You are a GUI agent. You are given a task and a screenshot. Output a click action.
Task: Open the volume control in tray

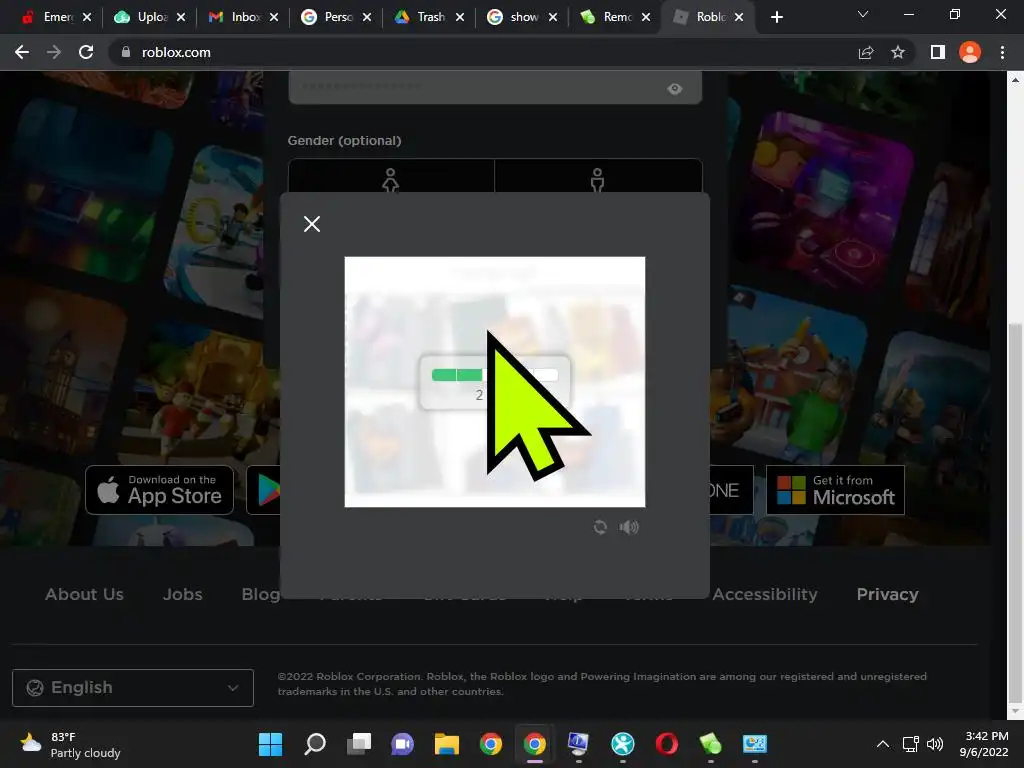point(935,744)
